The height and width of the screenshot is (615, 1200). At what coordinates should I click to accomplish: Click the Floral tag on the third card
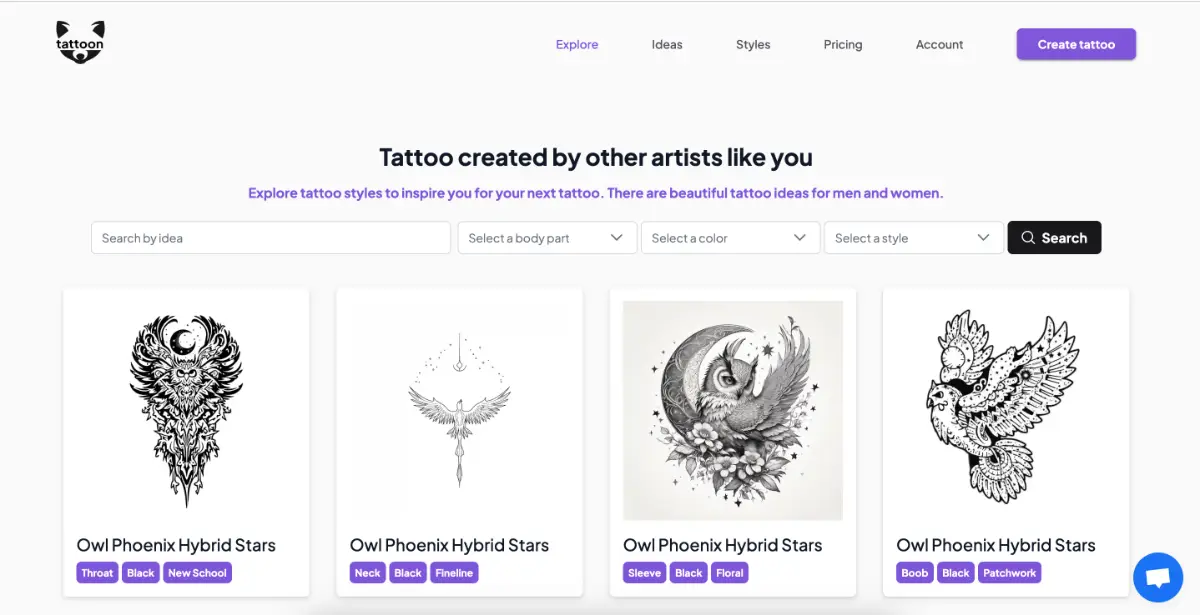[x=730, y=573]
